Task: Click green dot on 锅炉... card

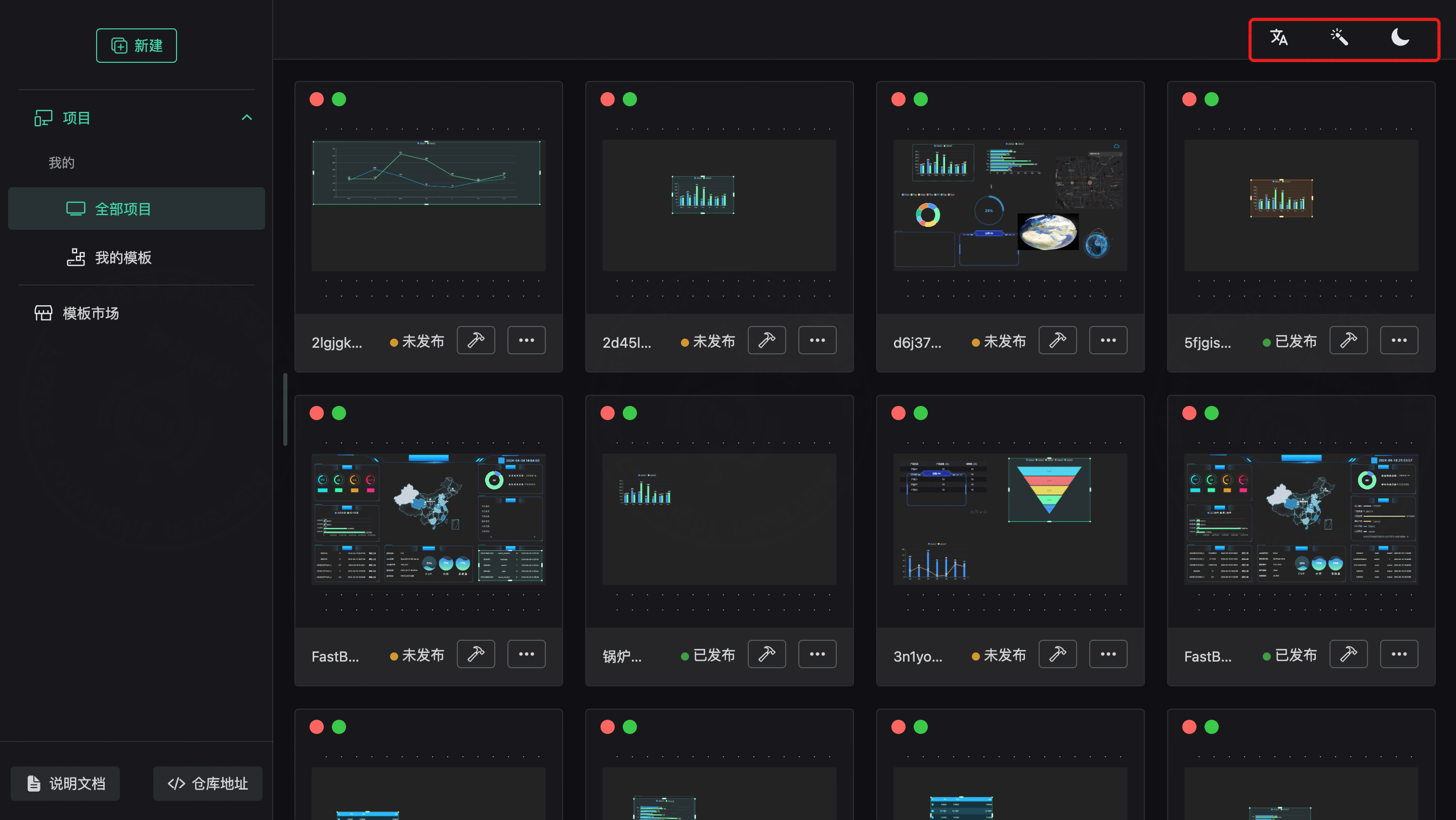Action: pos(630,414)
